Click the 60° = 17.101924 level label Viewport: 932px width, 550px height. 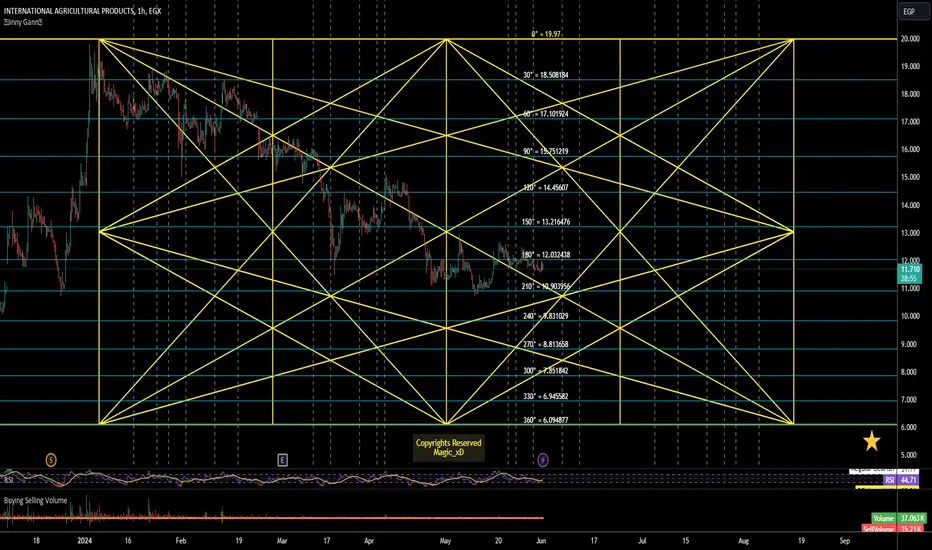coord(546,114)
